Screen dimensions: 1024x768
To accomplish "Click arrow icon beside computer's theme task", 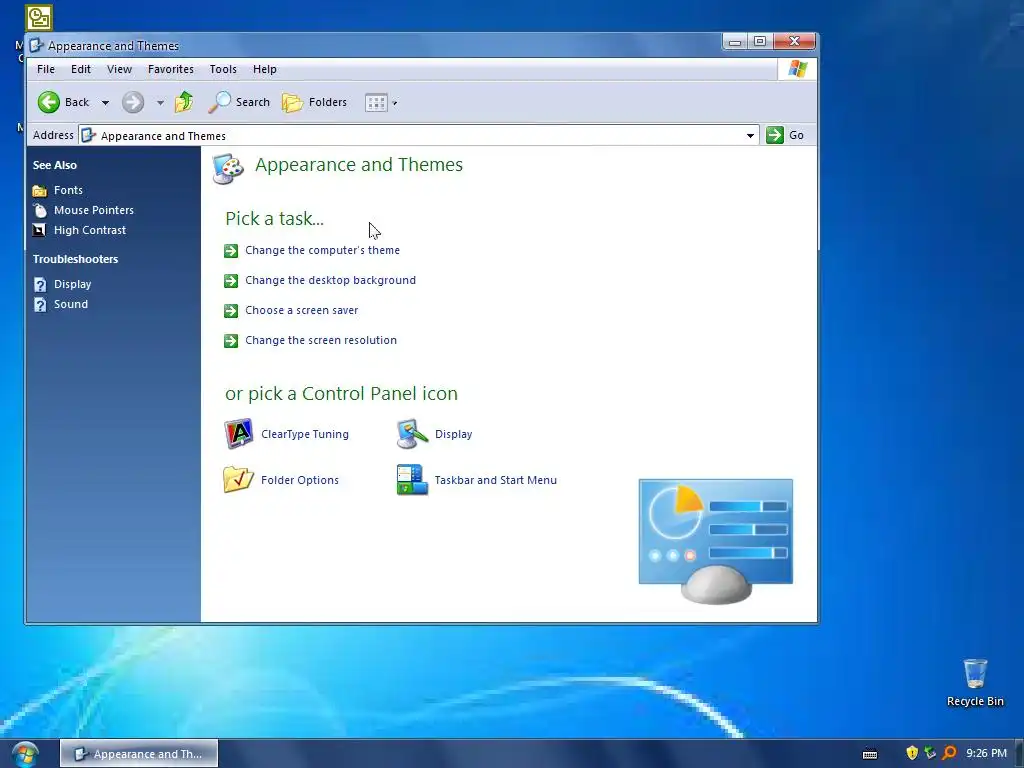I will (231, 251).
